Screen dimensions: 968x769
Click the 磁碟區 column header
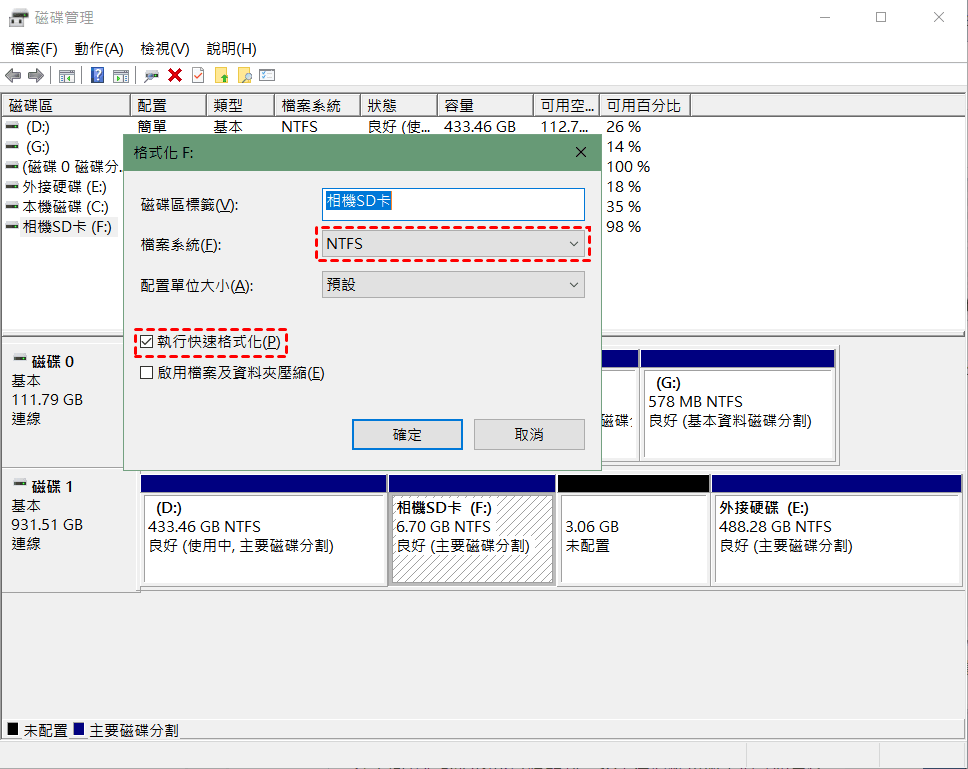[x=66, y=106]
